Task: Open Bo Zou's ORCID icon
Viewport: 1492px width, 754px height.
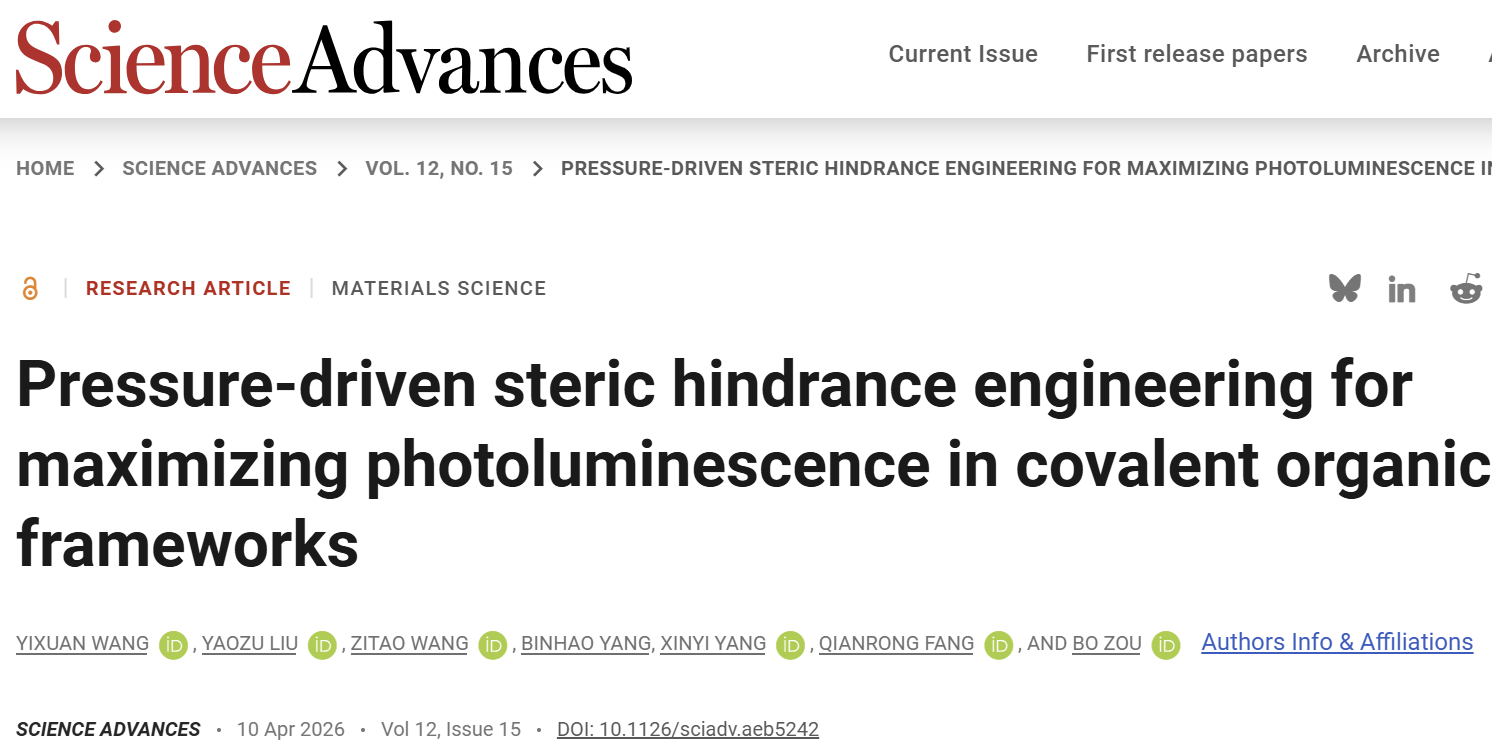Action: 1166,645
